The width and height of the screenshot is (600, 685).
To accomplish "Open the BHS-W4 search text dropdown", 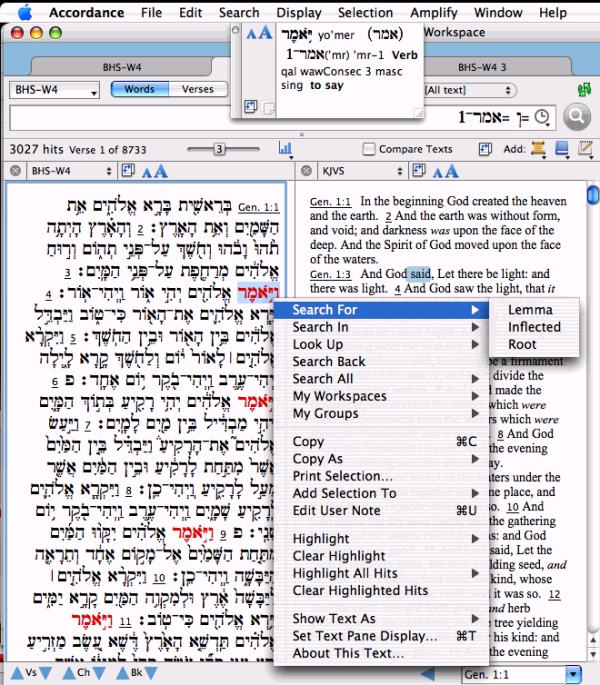I will coord(54,90).
